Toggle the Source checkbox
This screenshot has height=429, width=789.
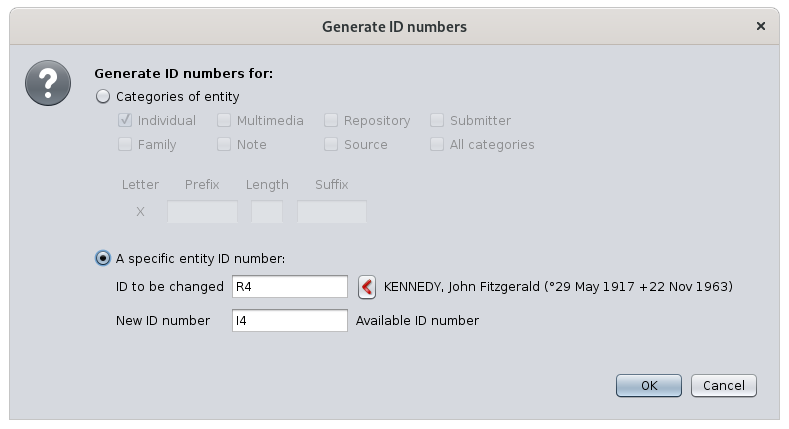331,144
